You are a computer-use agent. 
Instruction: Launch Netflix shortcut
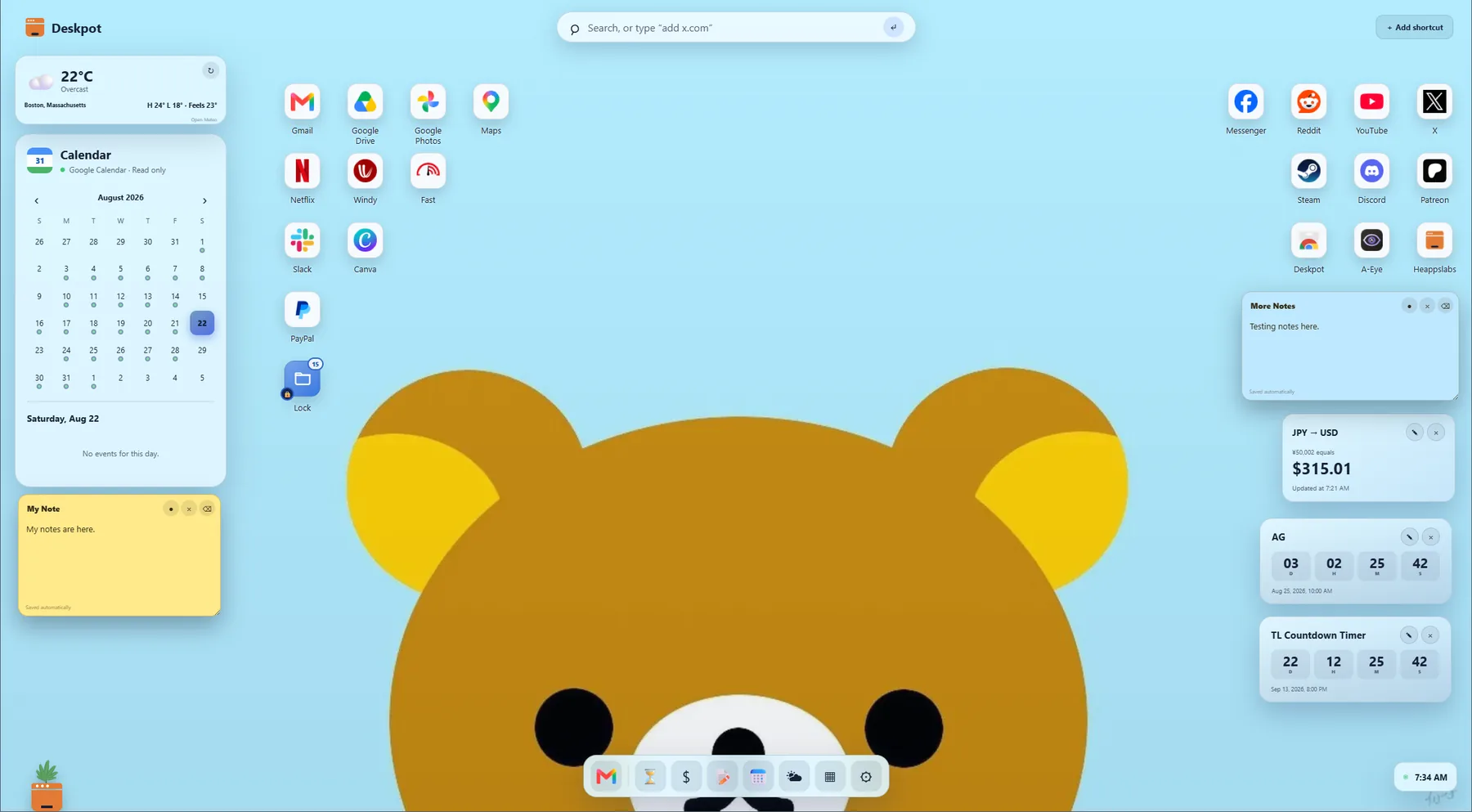coord(302,172)
